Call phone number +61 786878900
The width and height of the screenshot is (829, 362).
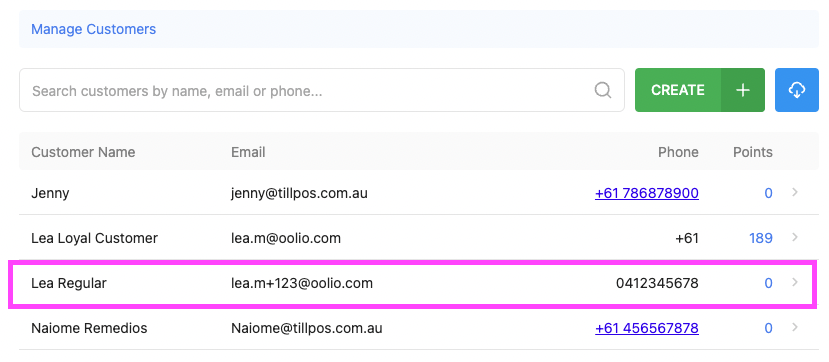pos(647,193)
